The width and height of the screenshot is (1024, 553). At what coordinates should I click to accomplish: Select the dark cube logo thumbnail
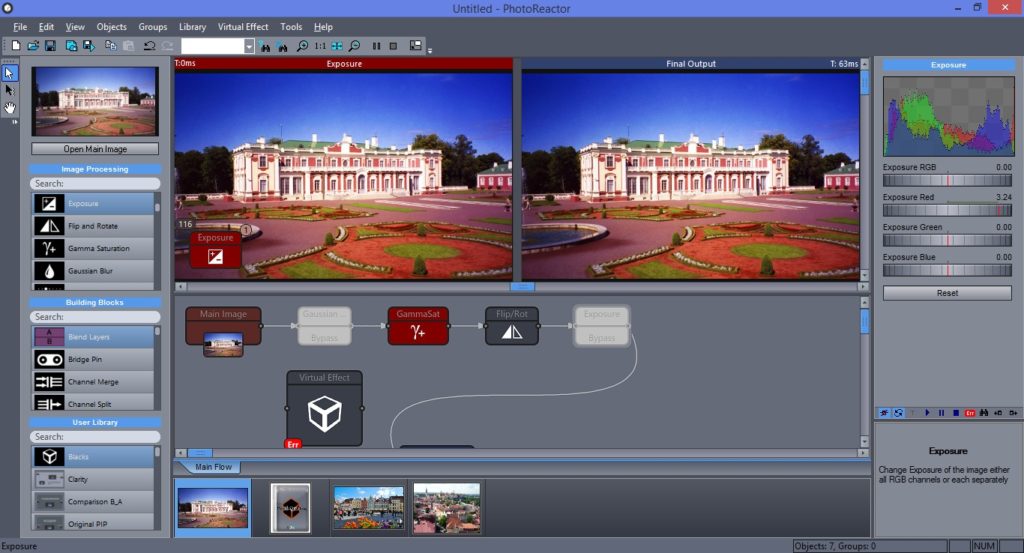pyautogui.click(x=291, y=508)
